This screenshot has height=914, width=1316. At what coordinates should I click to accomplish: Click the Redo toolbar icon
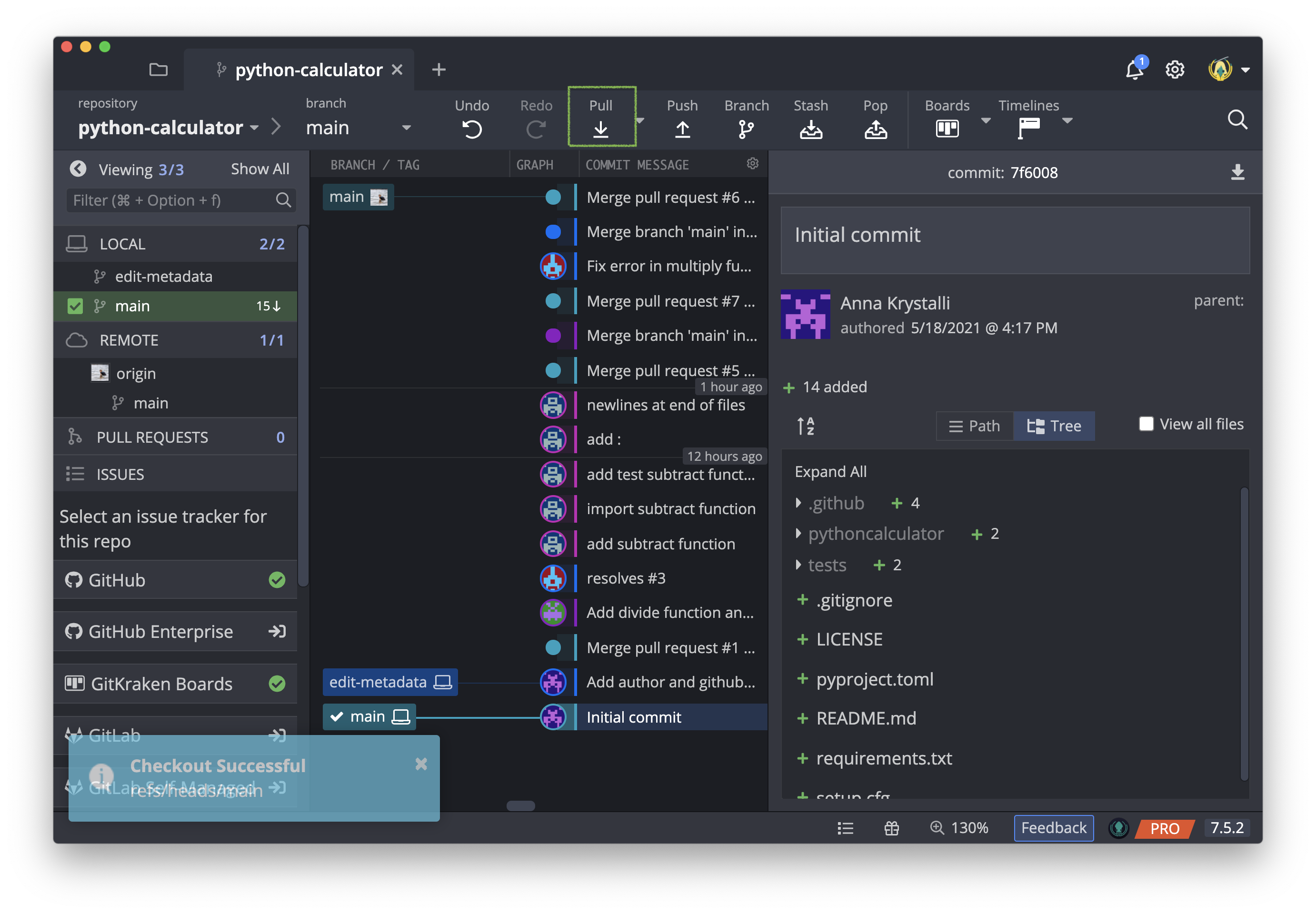536,129
